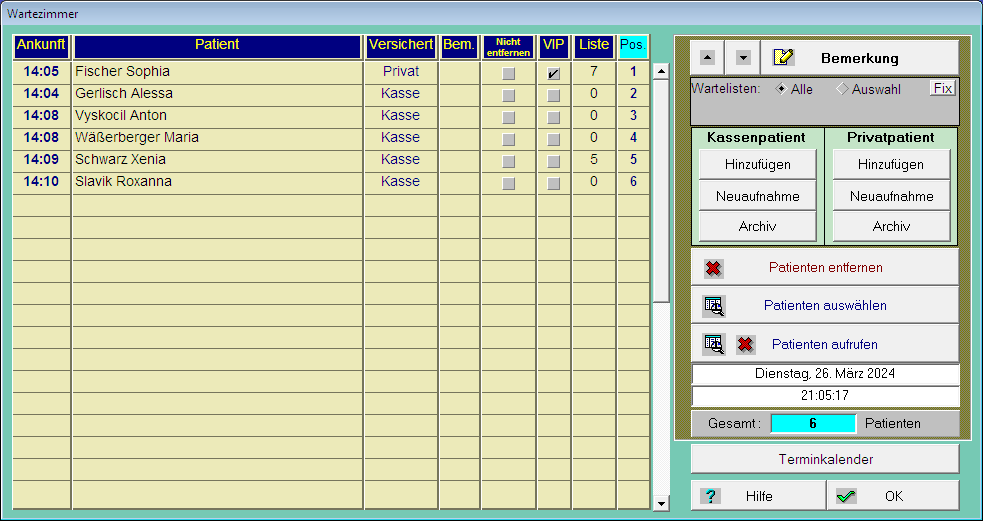Image resolution: width=983 pixels, height=521 pixels.
Task: Uncheck VIP checkbox for Fischer Sophia
Action: click(553, 74)
